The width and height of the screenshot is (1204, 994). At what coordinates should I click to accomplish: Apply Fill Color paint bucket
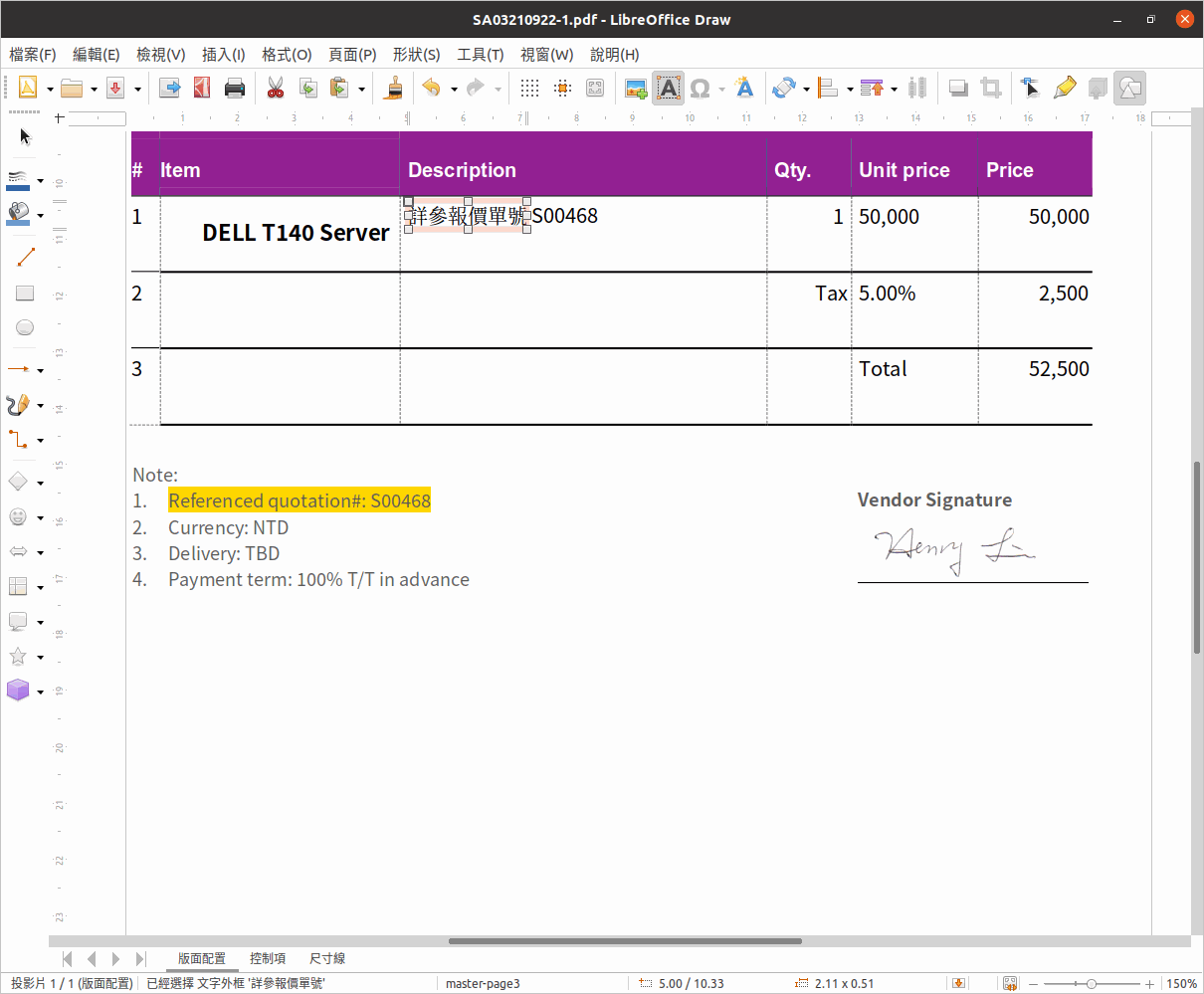(x=19, y=214)
